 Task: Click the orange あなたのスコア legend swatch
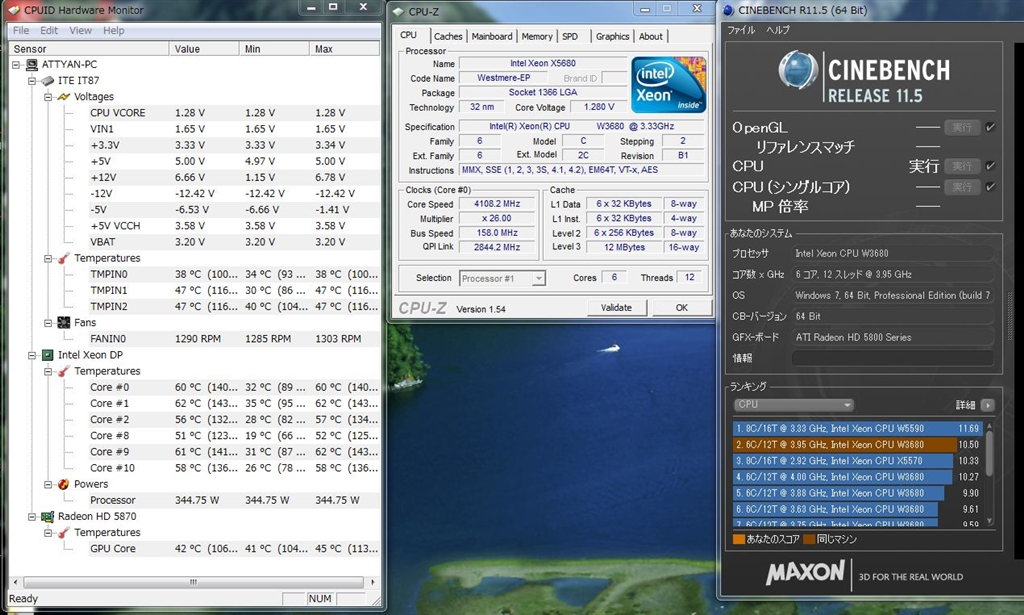tap(739, 539)
